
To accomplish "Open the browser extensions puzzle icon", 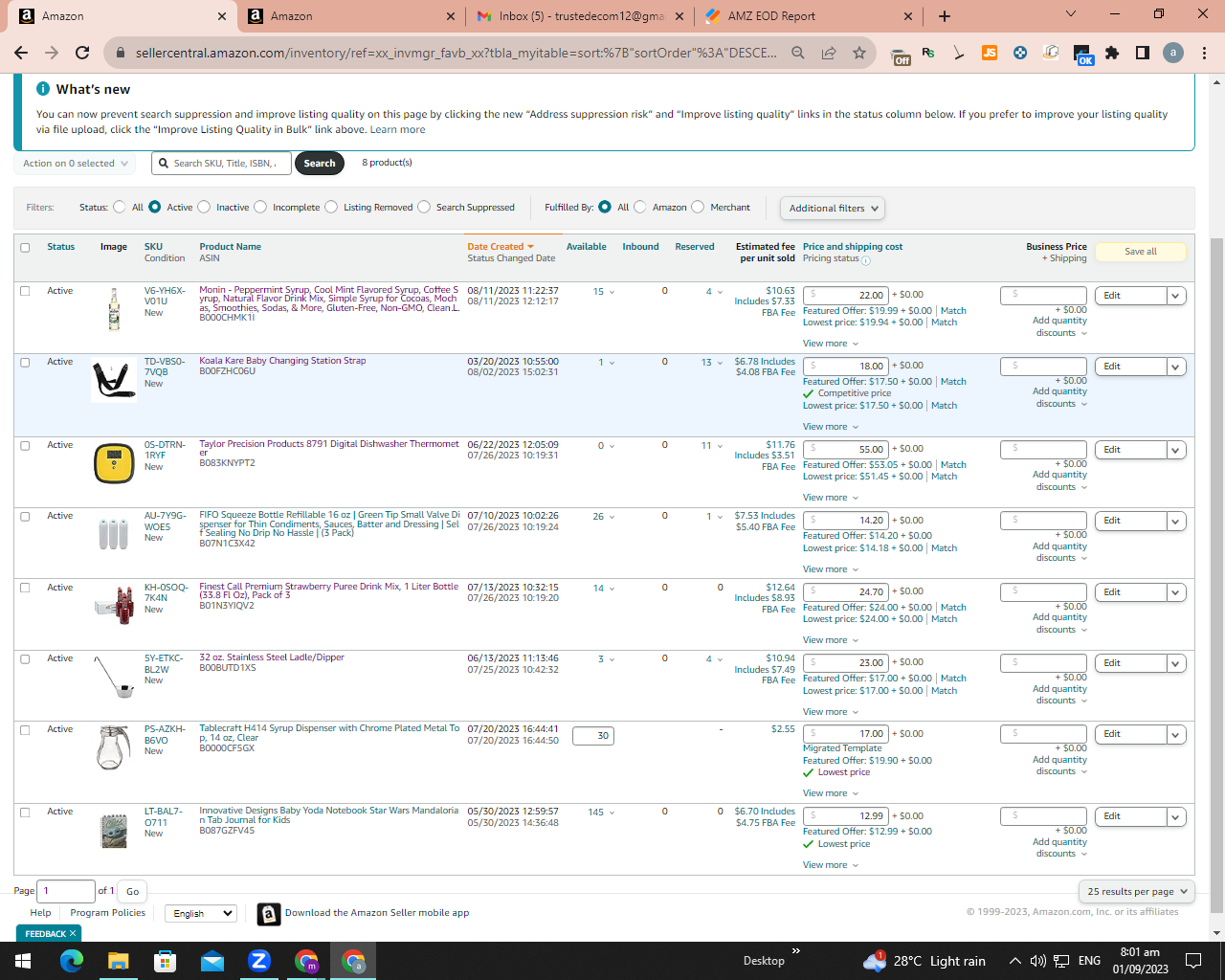I will [x=1112, y=53].
